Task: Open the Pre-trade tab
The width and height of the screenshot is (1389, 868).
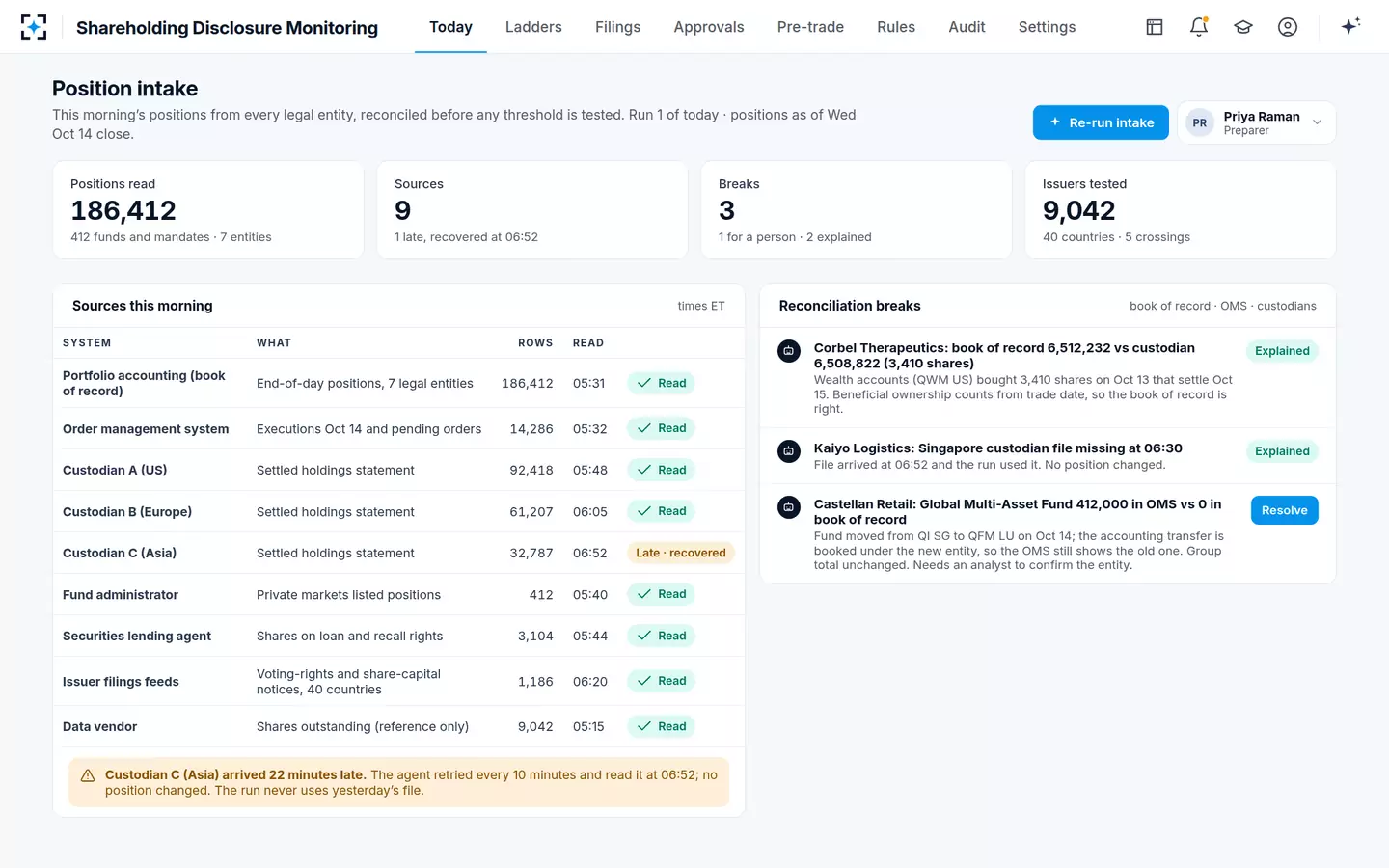Action: click(810, 27)
